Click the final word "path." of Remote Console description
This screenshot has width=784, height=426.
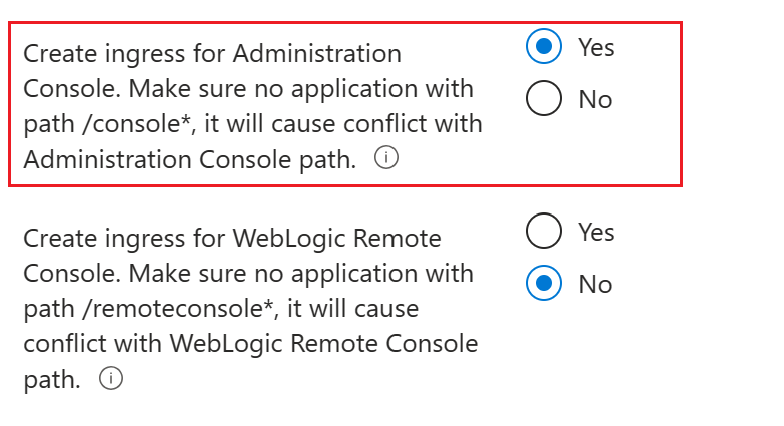(53, 380)
